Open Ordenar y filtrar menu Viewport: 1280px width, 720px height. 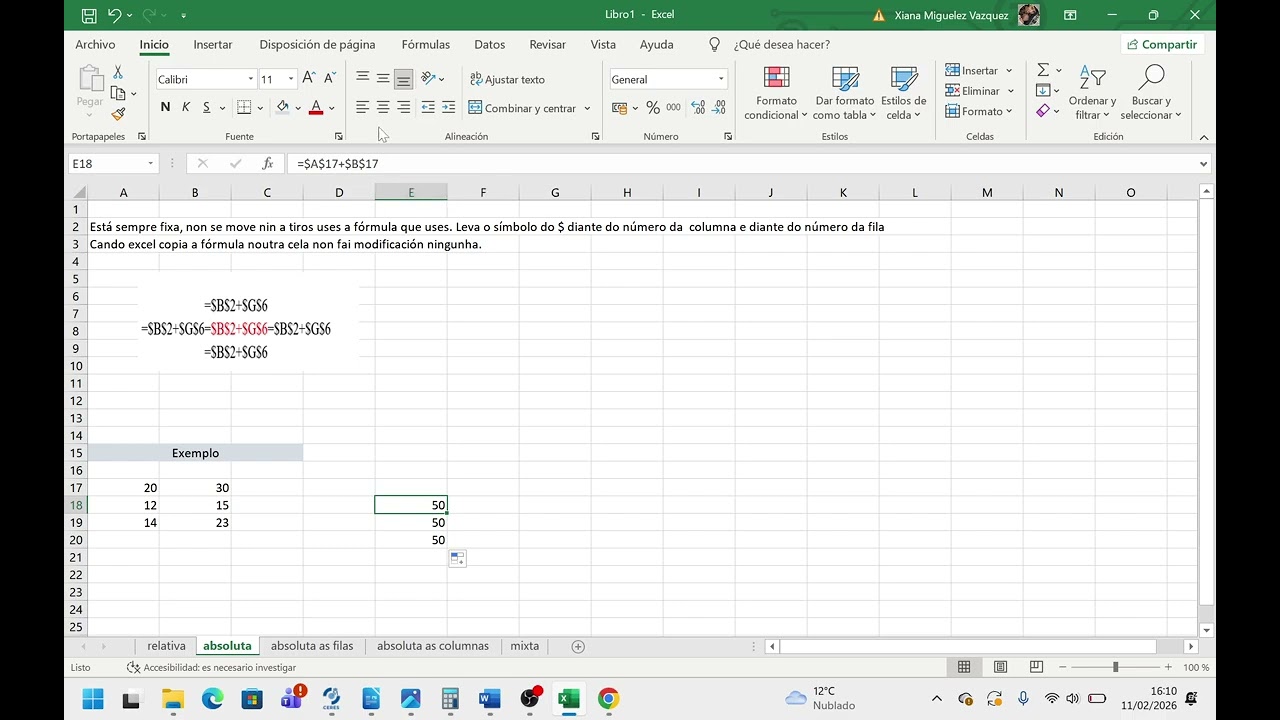point(1092,93)
